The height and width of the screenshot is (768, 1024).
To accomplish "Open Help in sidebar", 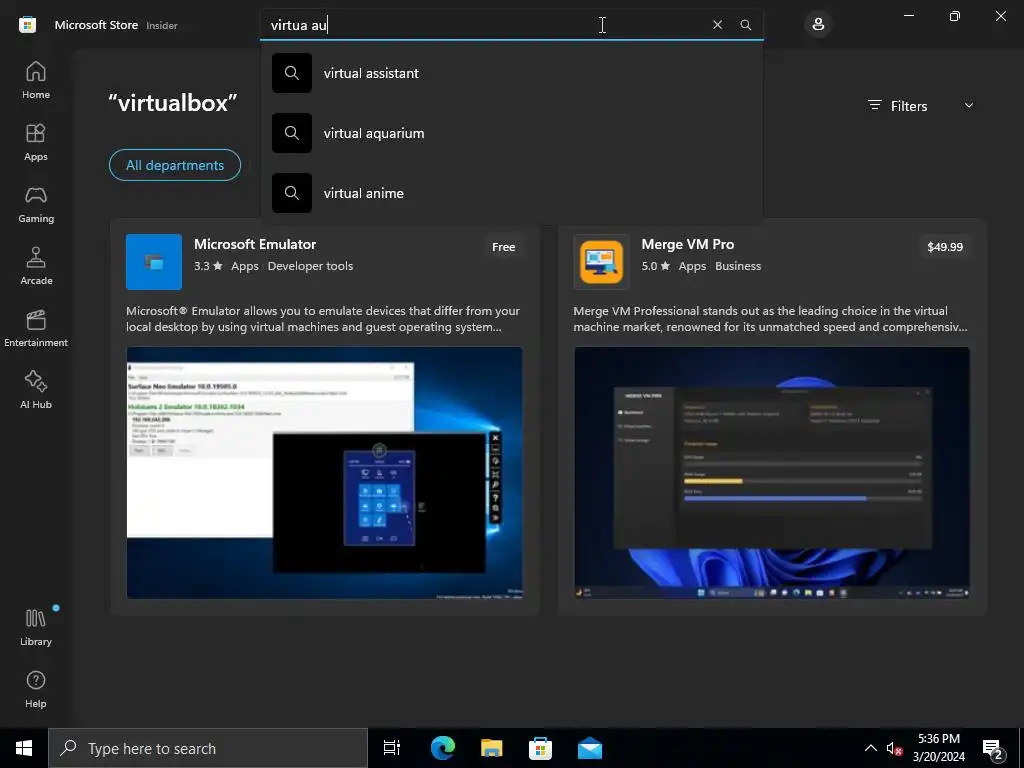I will [x=36, y=690].
